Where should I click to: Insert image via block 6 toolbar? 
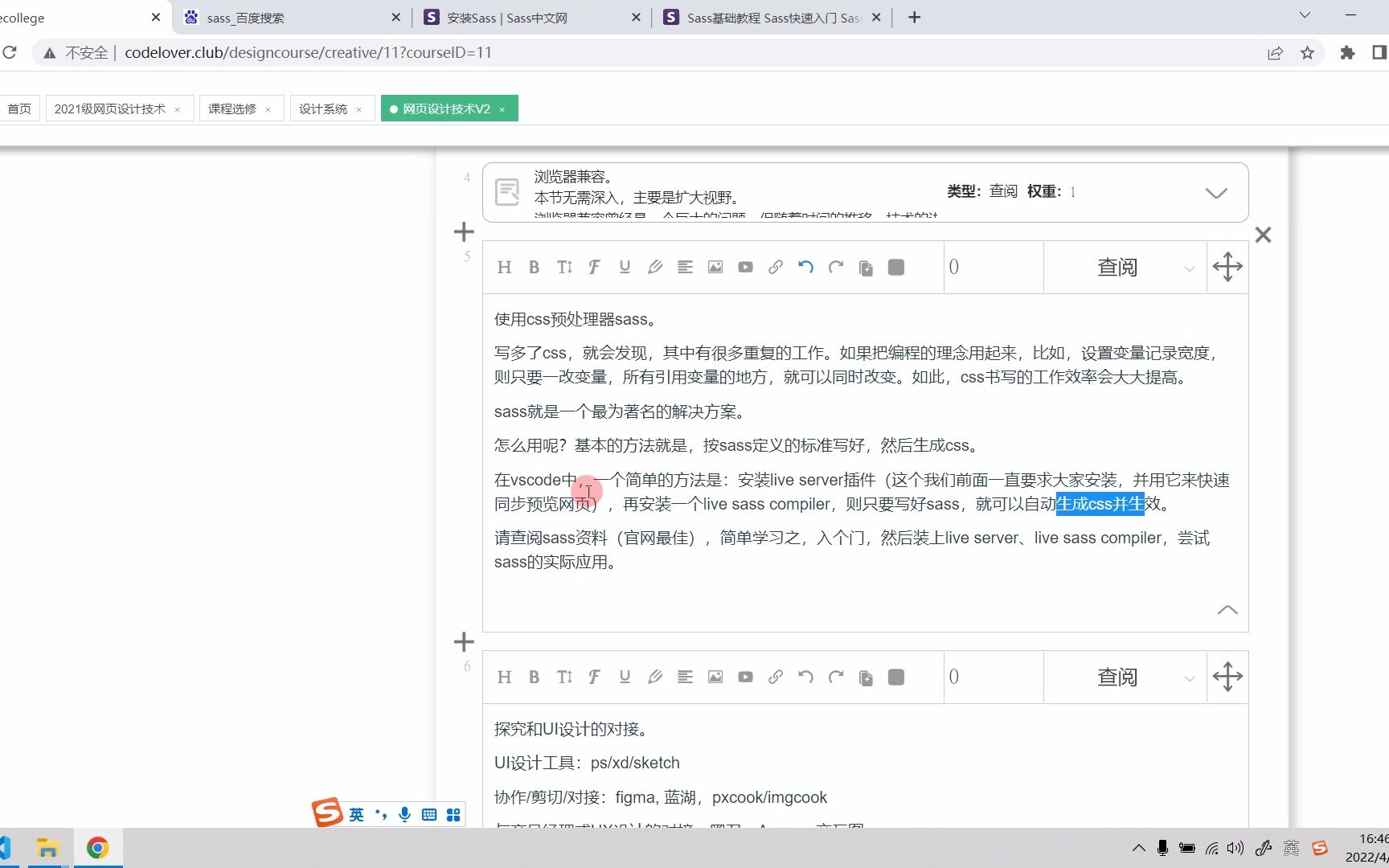(715, 678)
